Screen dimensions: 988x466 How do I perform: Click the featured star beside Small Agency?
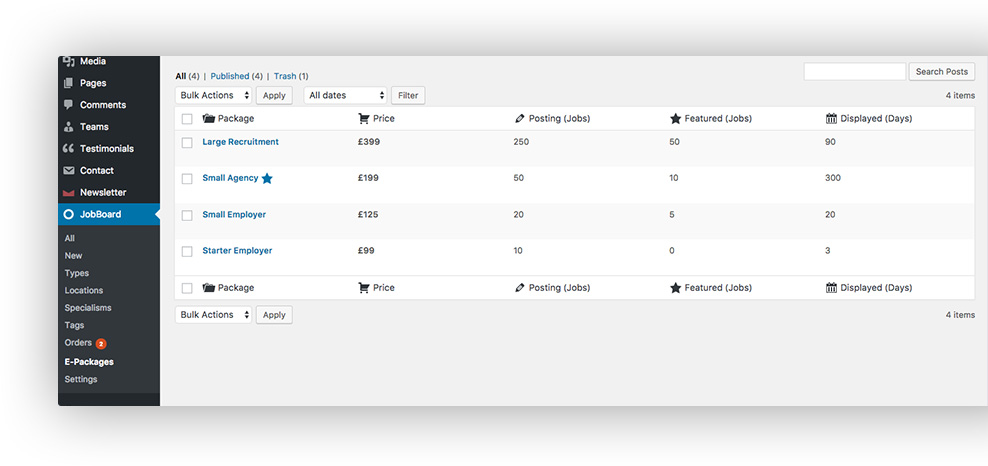(x=267, y=179)
